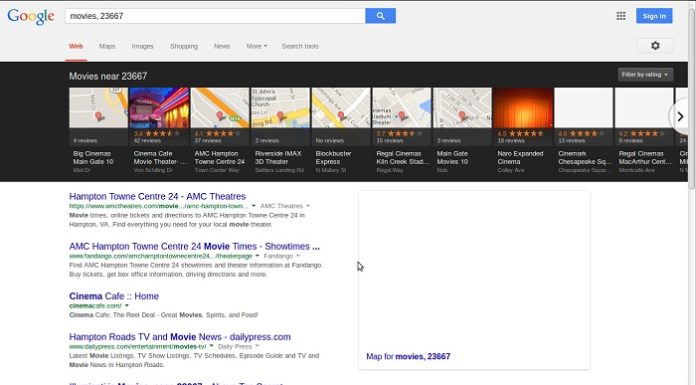
Task: Expand arrow next to amctheatres.com URL
Action: (254, 206)
